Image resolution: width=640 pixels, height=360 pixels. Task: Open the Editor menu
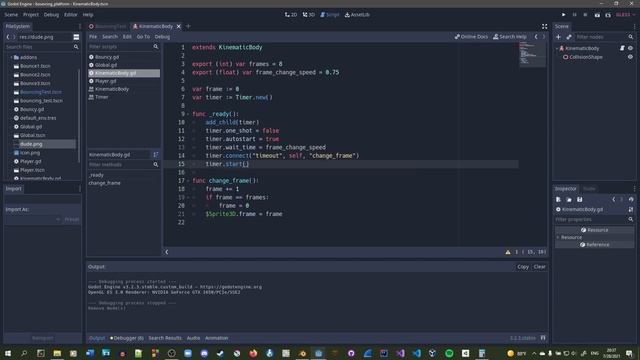71,15
